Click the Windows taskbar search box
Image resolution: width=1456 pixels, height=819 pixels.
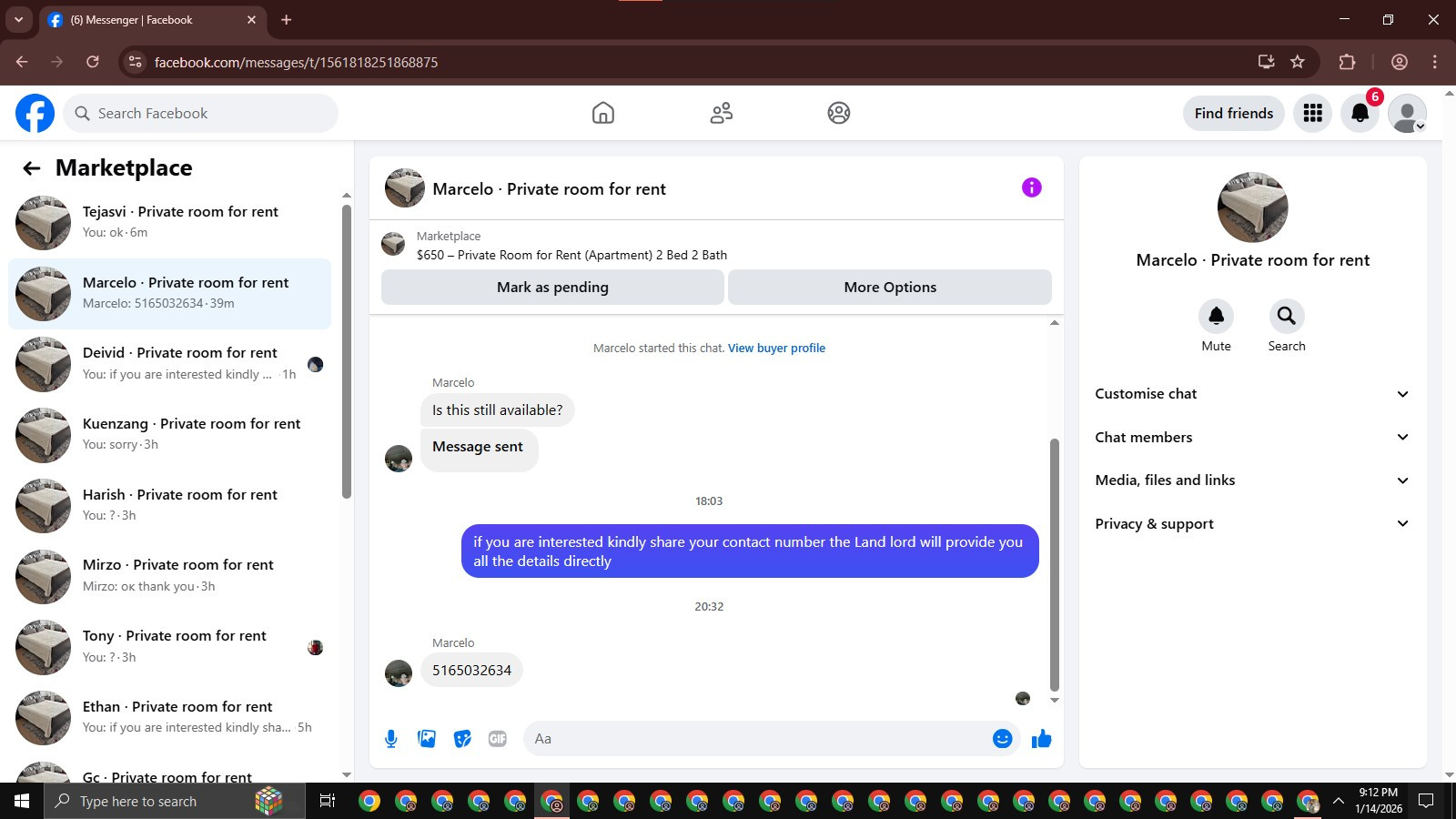pyautogui.click(x=176, y=801)
